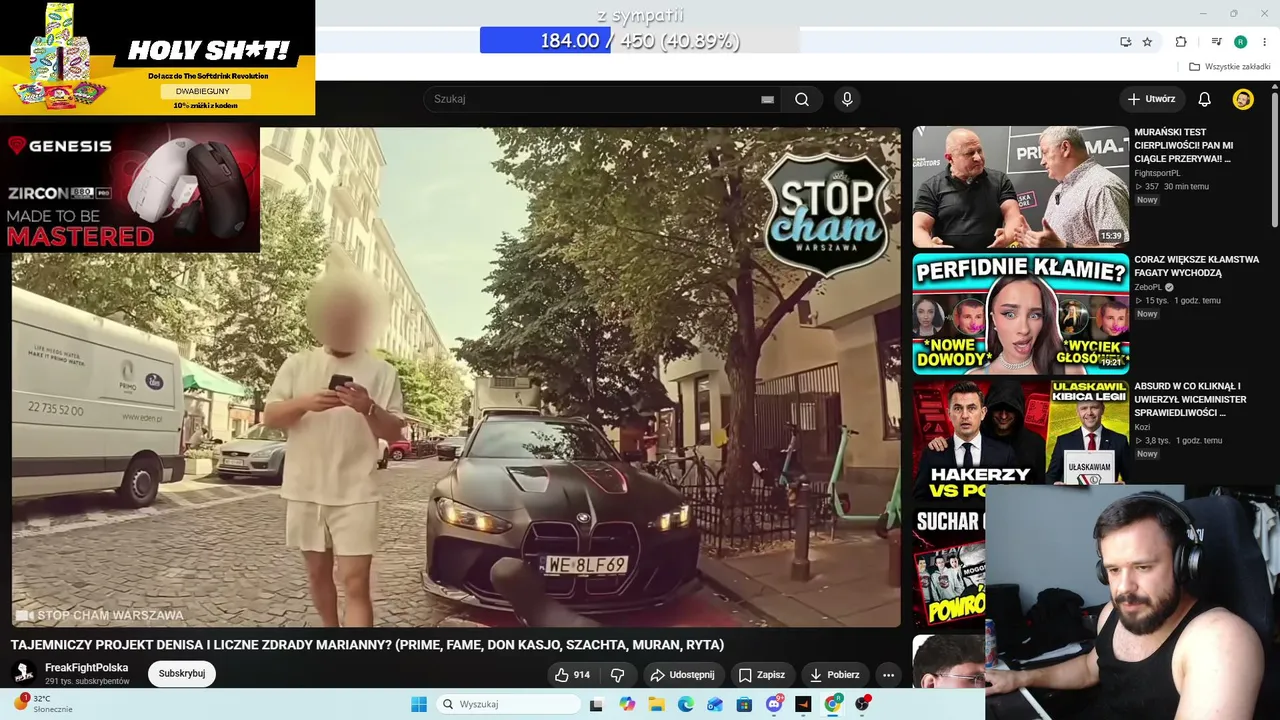The width and height of the screenshot is (1280, 720).
Task: Open the on-screen keyboard icon in search bar
Action: pyautogui.click(x=767, y=99)
